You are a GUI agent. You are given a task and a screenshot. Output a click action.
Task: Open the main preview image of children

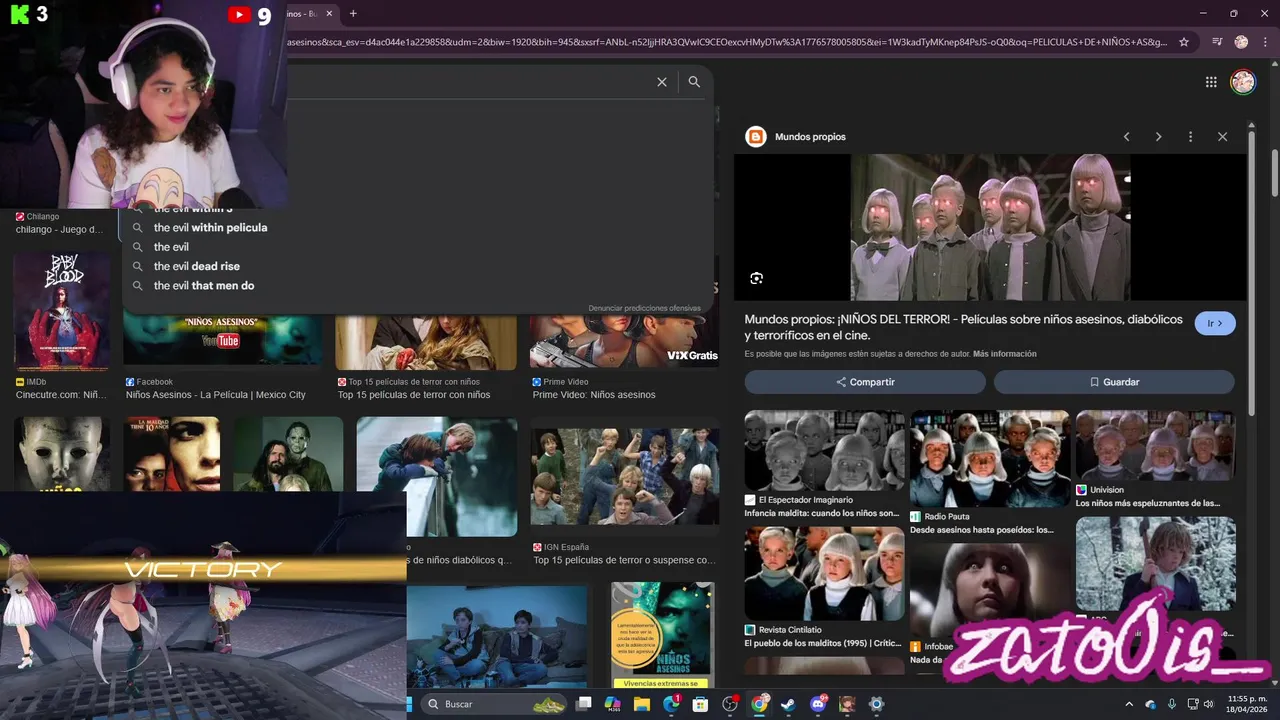[x=990, y=227]
